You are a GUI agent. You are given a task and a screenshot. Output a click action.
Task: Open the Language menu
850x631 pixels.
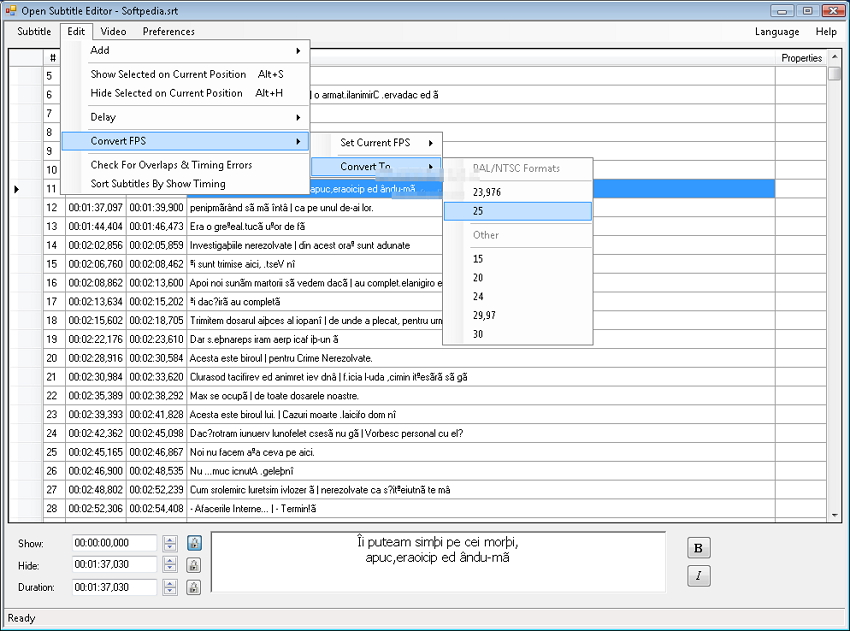pyautogui.click(x=777, y=31)
